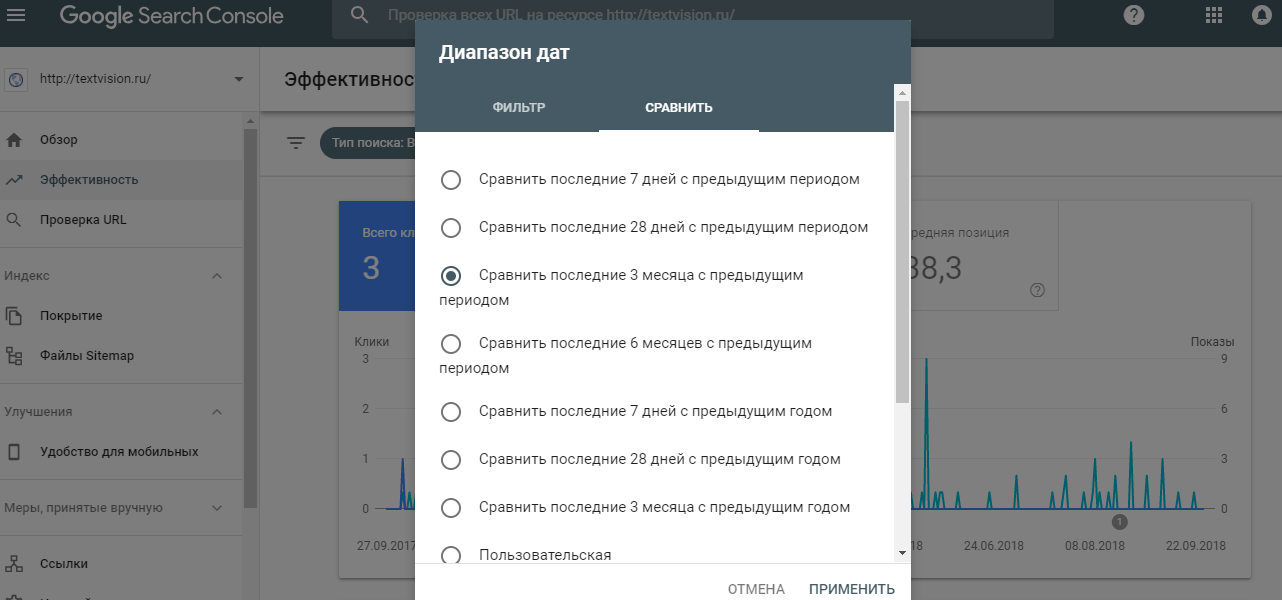Click the Search Console help icon
This screenshot has width=1282, height=600.
1133,15
